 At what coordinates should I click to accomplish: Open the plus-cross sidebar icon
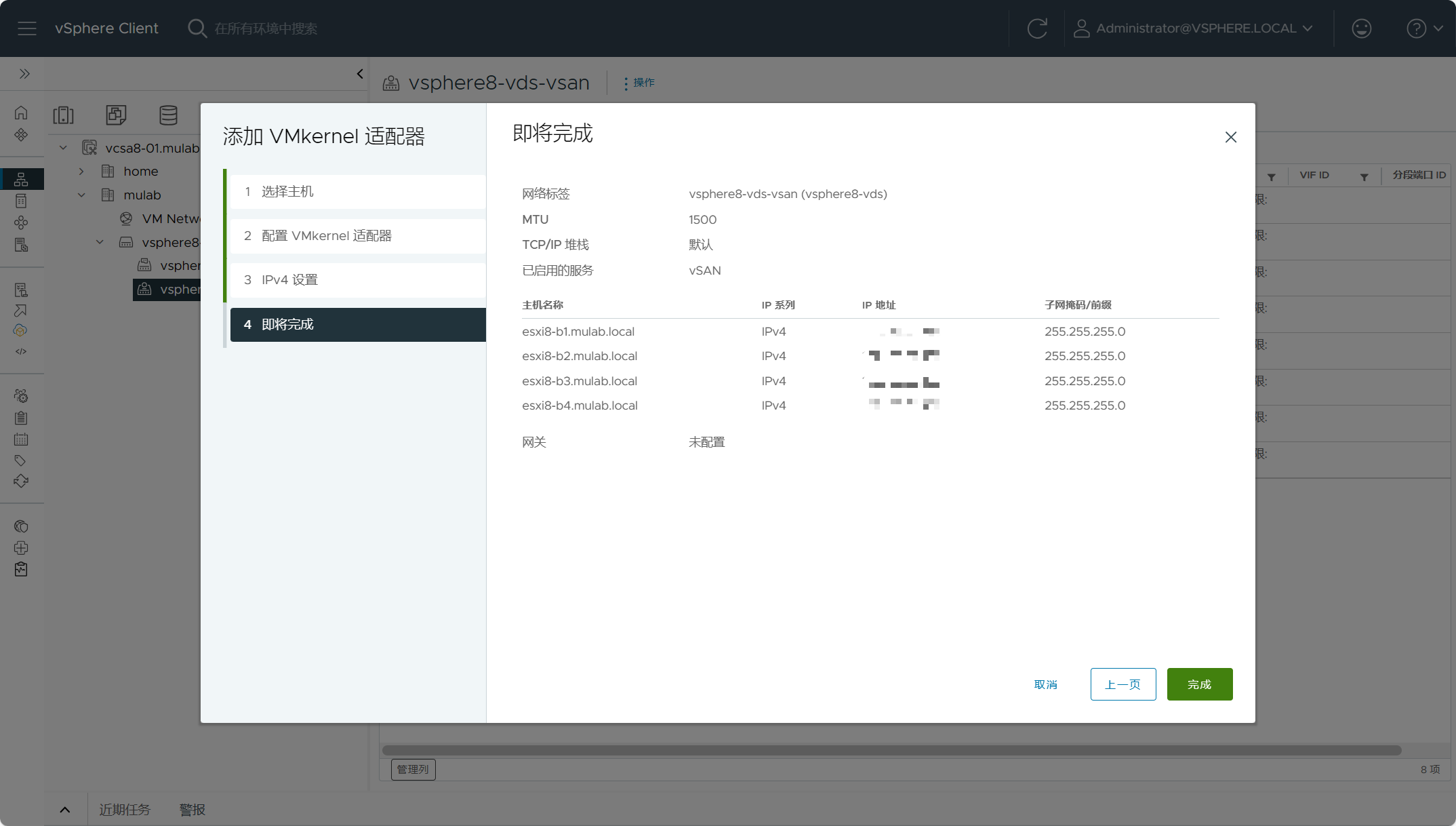[21, 547]
